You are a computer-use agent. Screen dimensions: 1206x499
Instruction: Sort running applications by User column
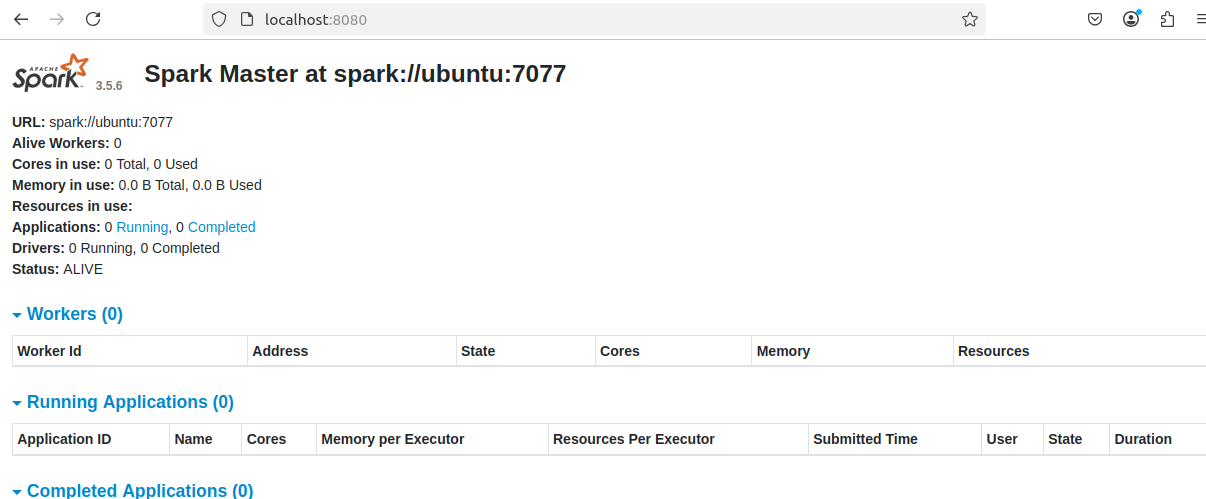point(1012,439)
